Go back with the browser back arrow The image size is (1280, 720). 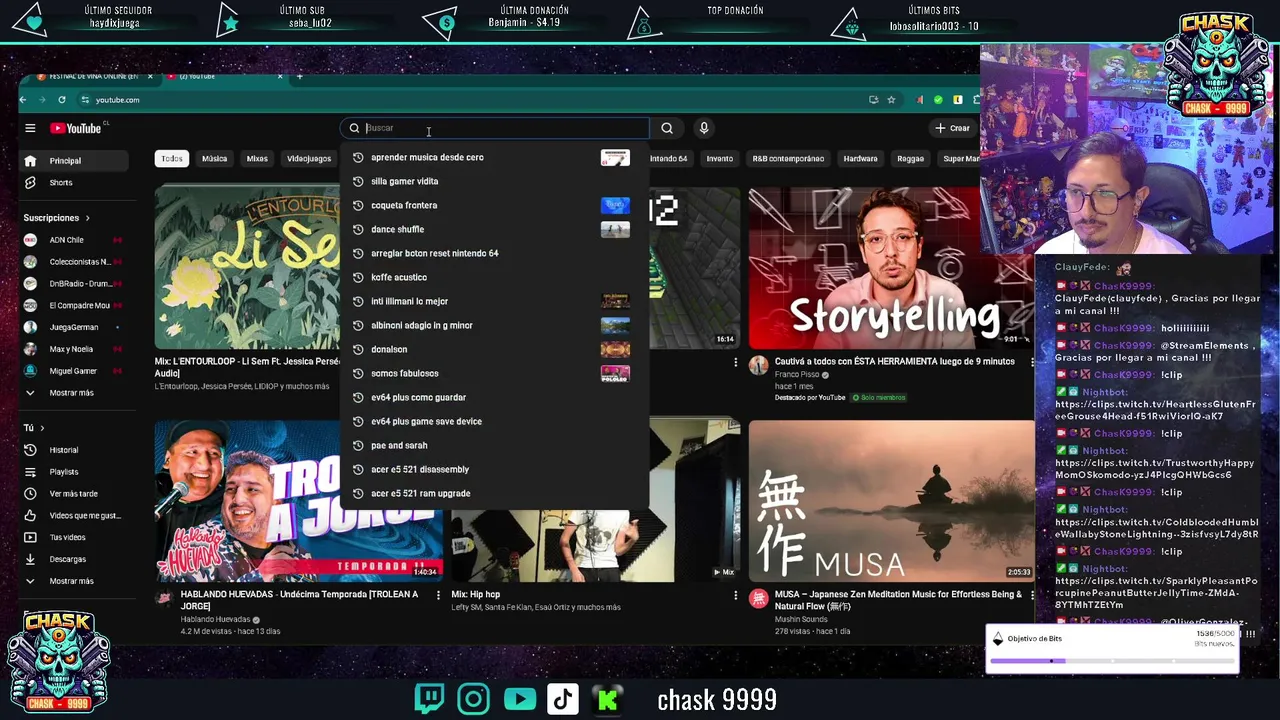coord(23,100)
